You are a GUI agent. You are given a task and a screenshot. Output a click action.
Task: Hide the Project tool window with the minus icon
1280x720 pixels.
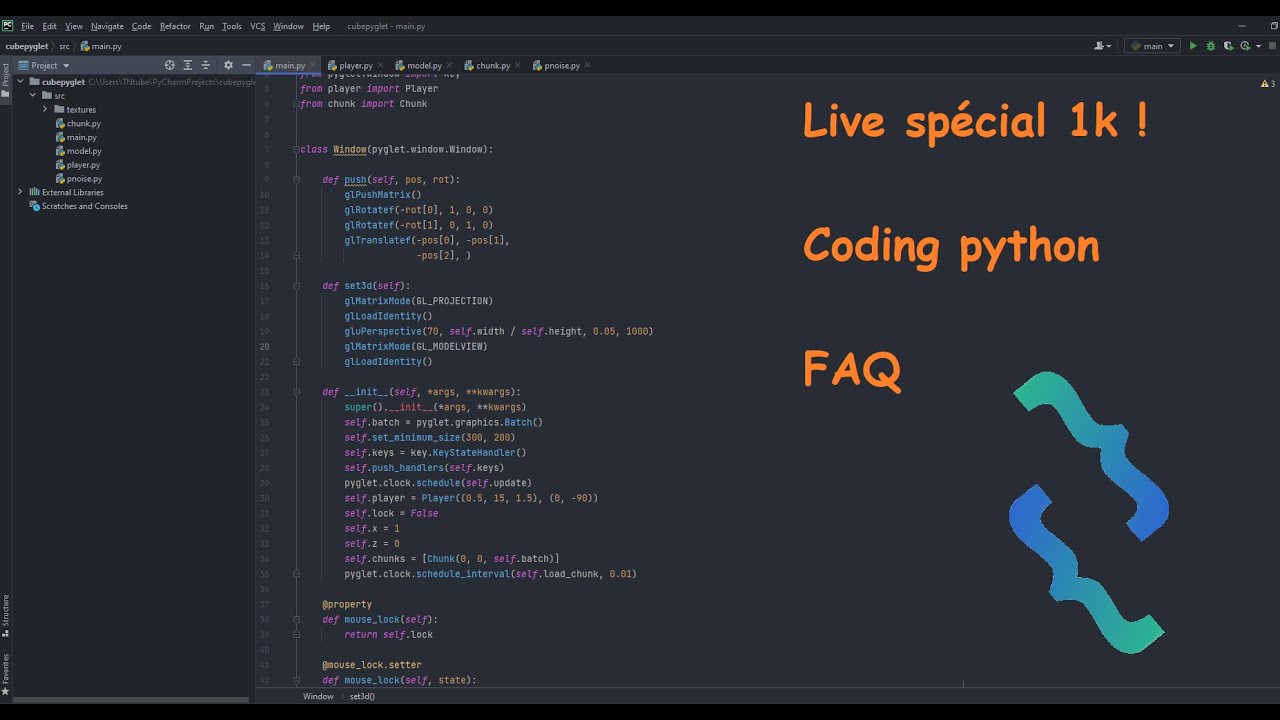[245, 65]
